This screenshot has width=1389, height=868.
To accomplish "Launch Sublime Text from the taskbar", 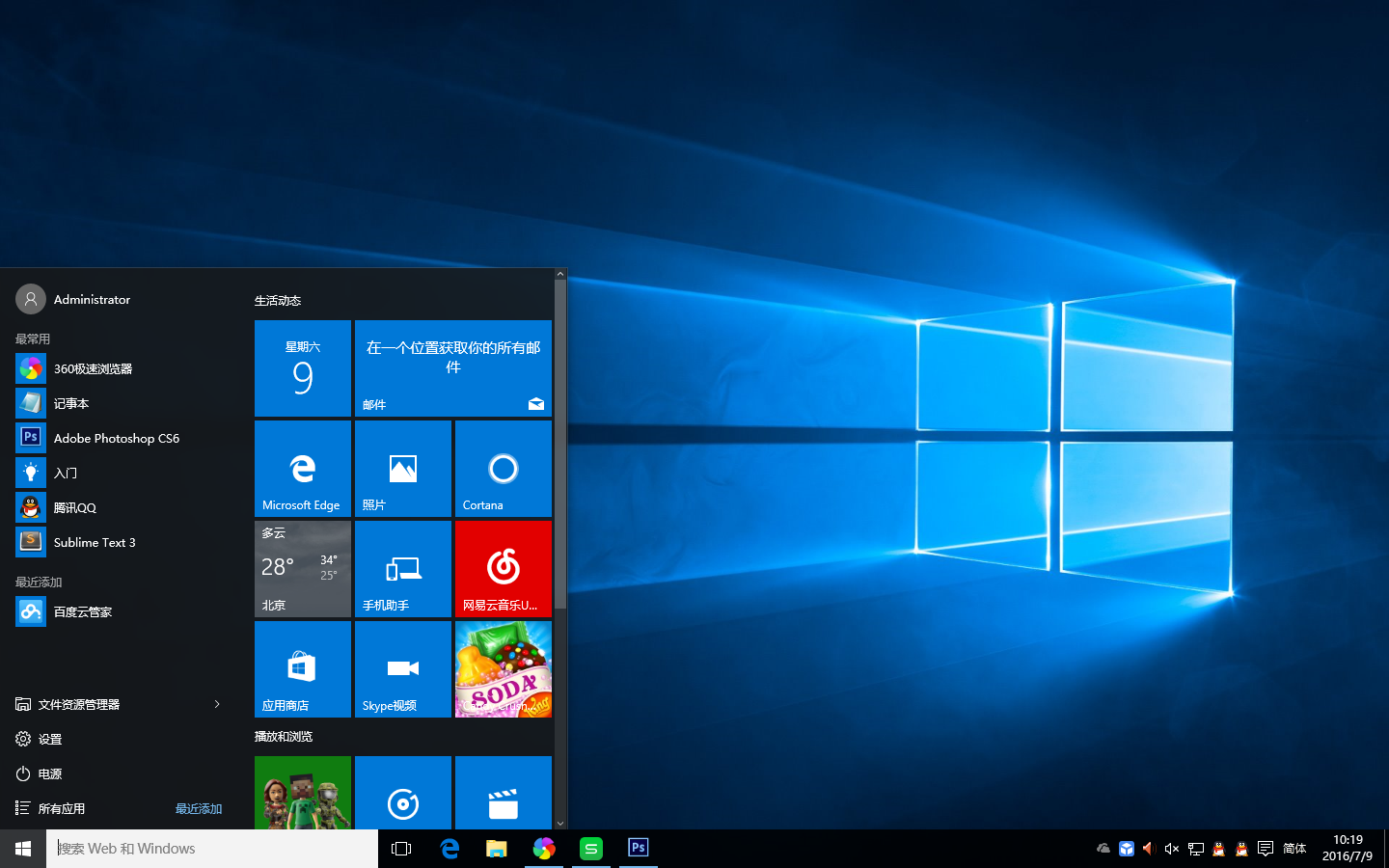I will [x=591, y=849].
